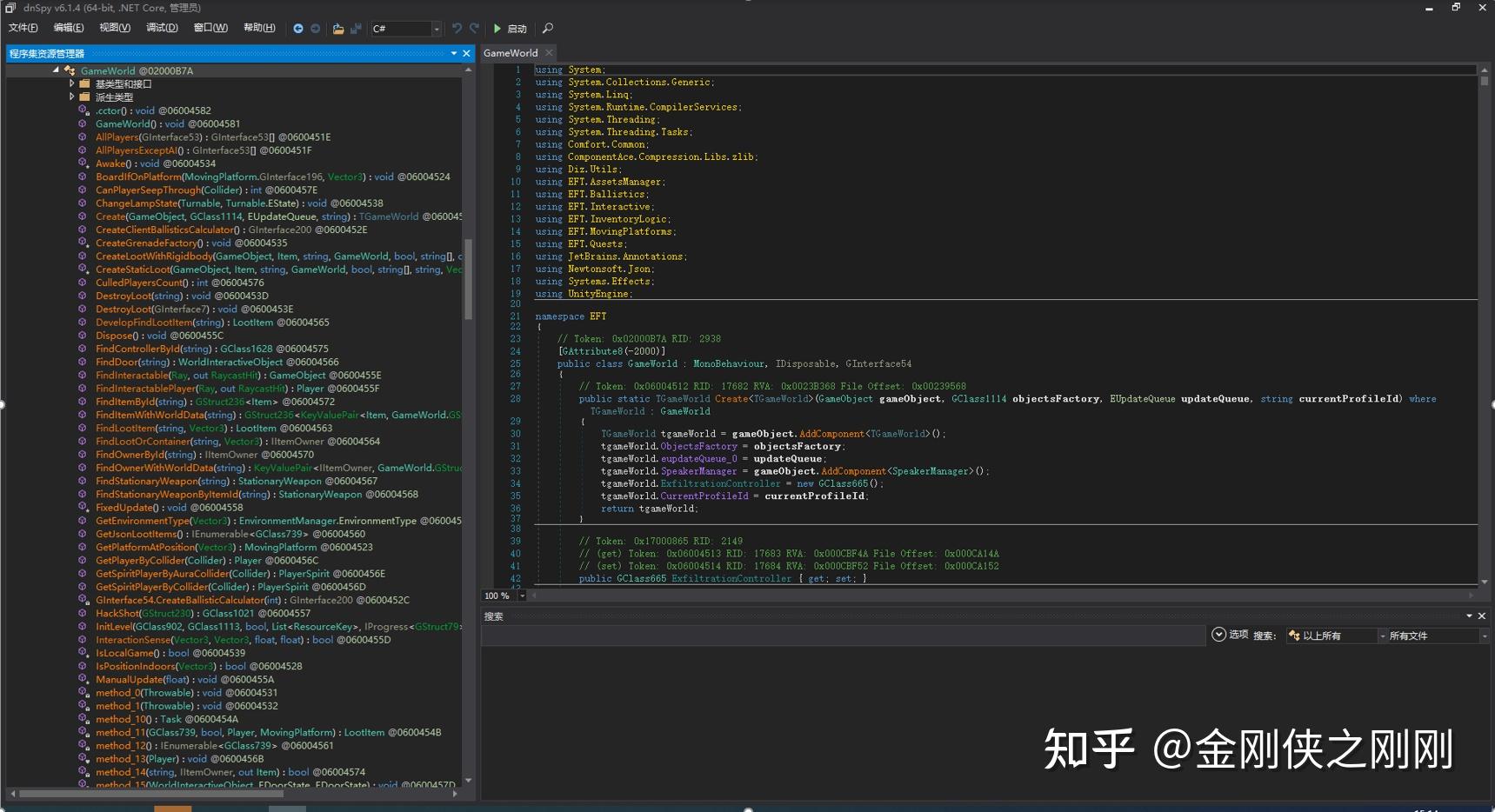Select the Awake() method in tree
The image size is (1495, 812).
point(156,163)
